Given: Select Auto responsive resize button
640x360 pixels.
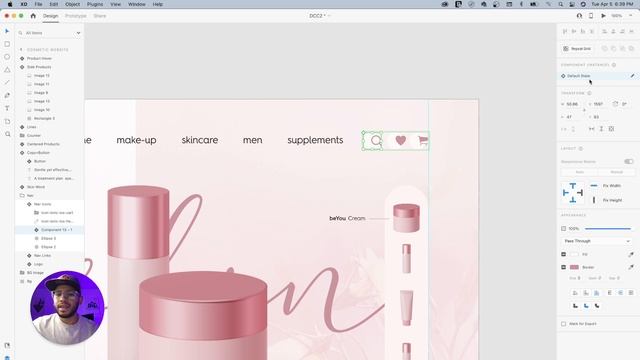Looking at the screenshot, I should 579,172.
